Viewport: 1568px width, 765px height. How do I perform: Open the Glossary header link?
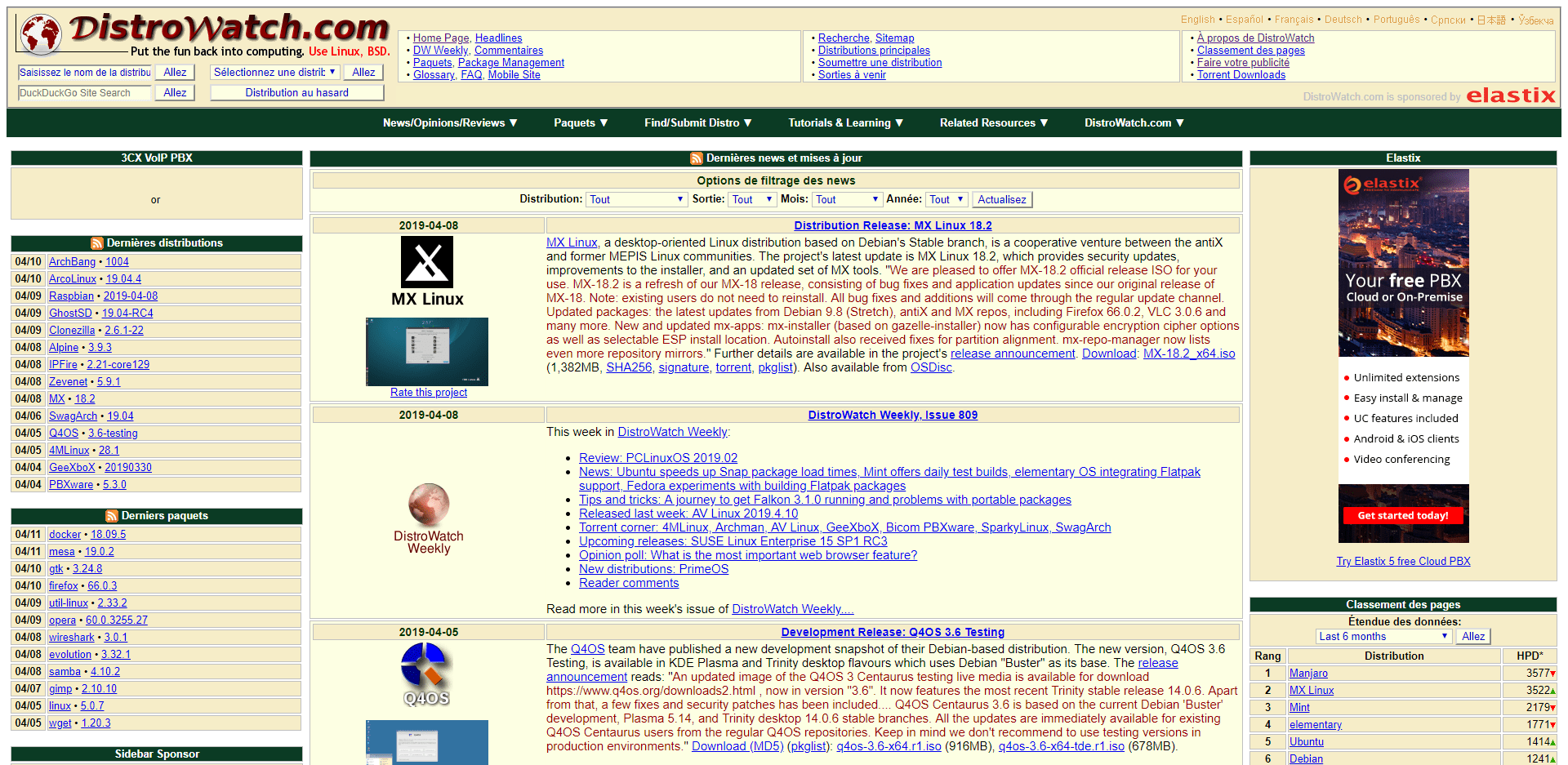coord(434,75)
